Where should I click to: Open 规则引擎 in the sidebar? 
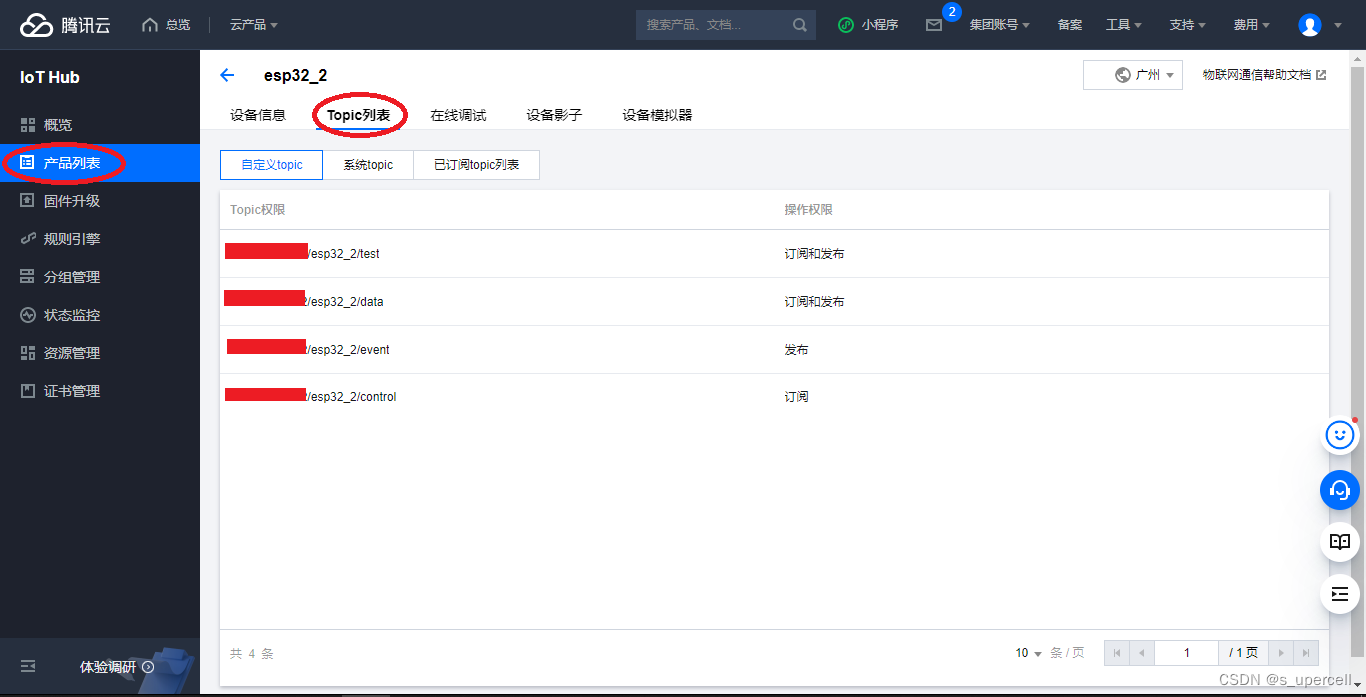pyautogui.click(x=72, y=239)
